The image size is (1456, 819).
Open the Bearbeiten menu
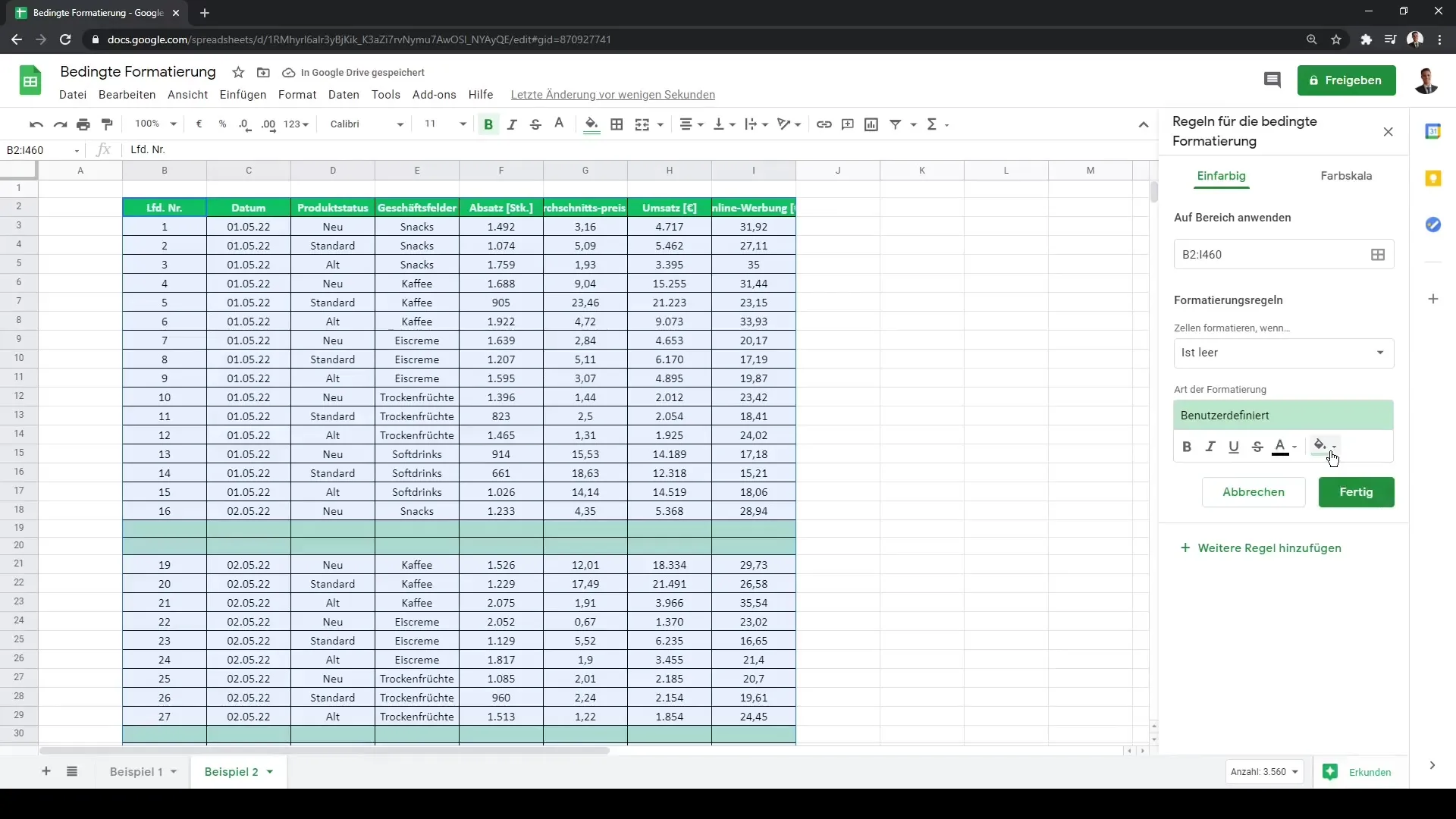click(x=127, y=95)
